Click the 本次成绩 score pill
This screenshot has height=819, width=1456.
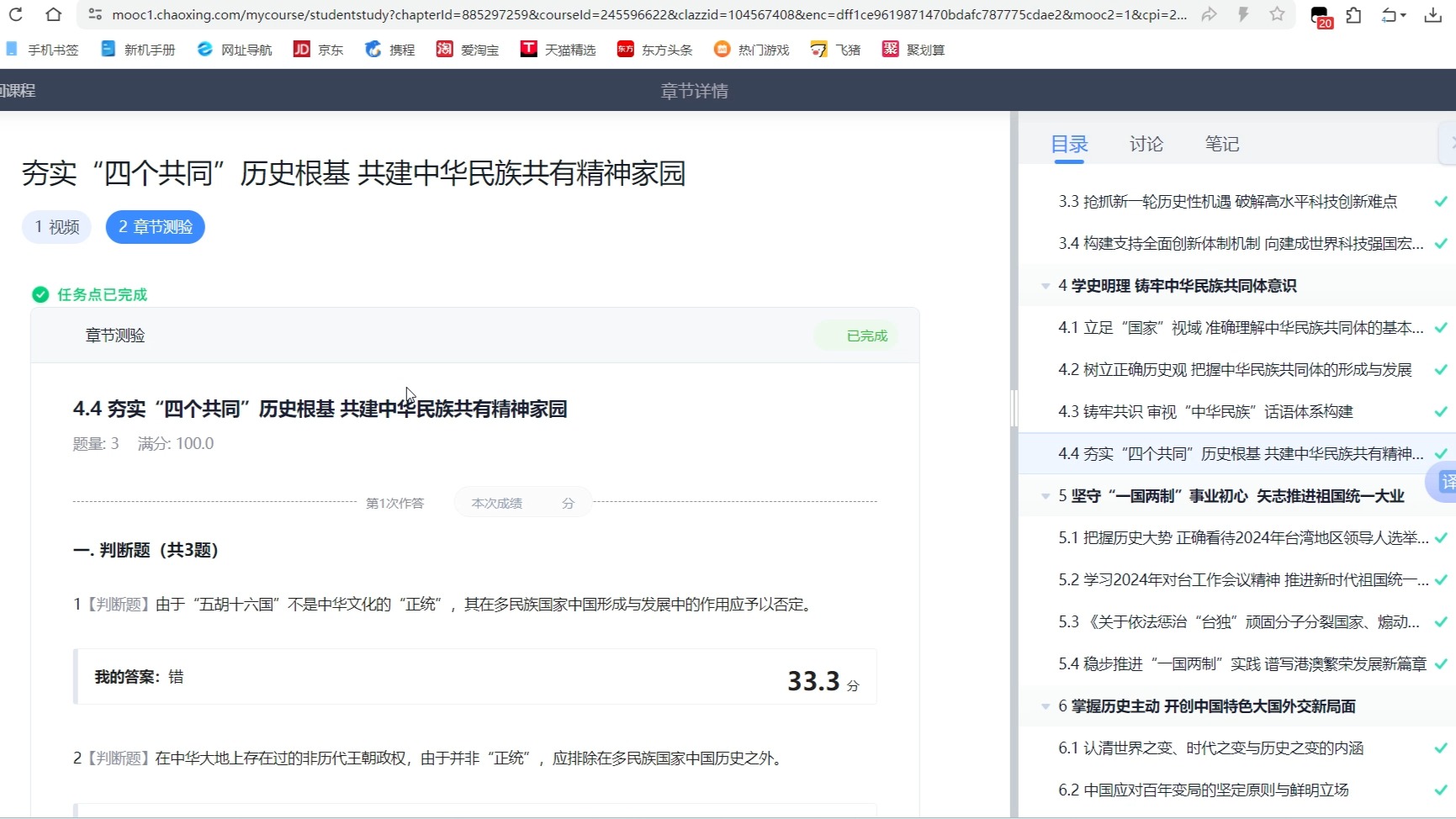pyautogui.click(x=522, y=503)
